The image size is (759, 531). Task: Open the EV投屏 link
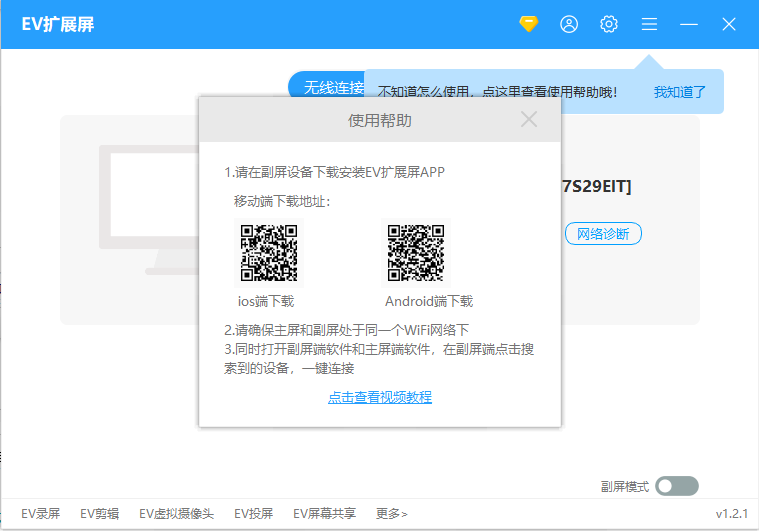pos(254,514)
